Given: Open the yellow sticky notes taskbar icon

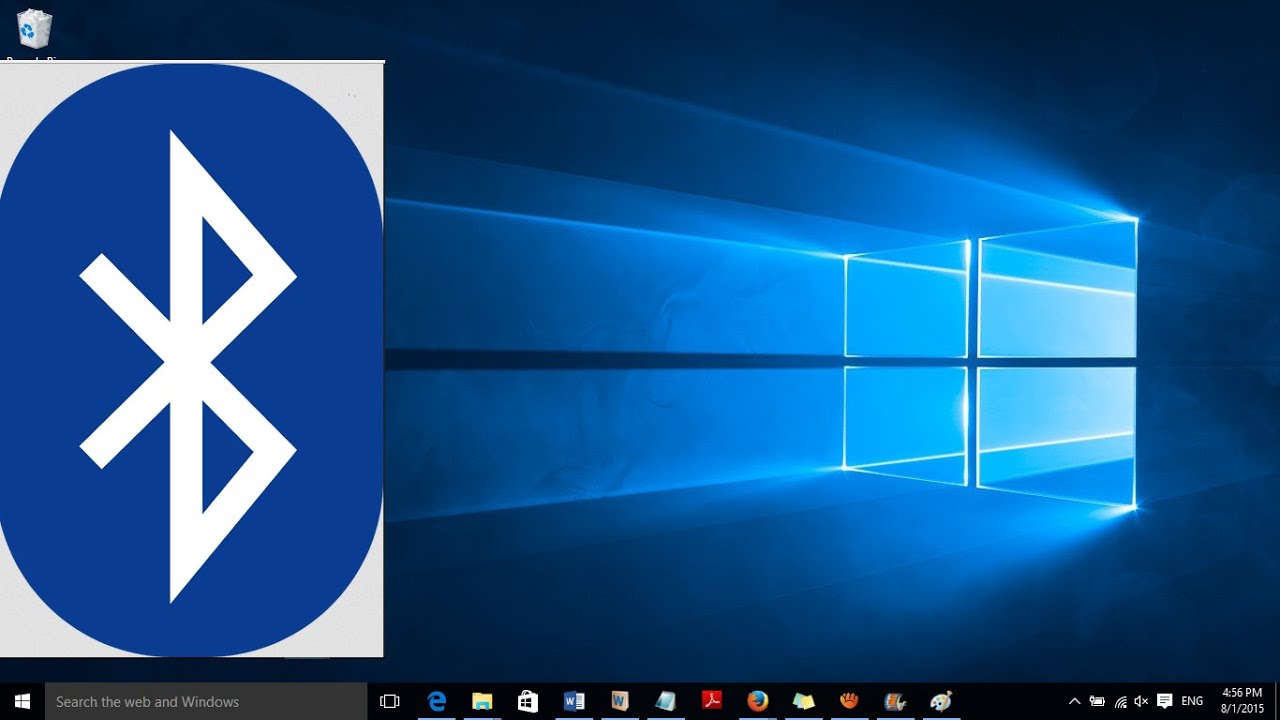Looking at the screenshot, I should coord(804,701).
